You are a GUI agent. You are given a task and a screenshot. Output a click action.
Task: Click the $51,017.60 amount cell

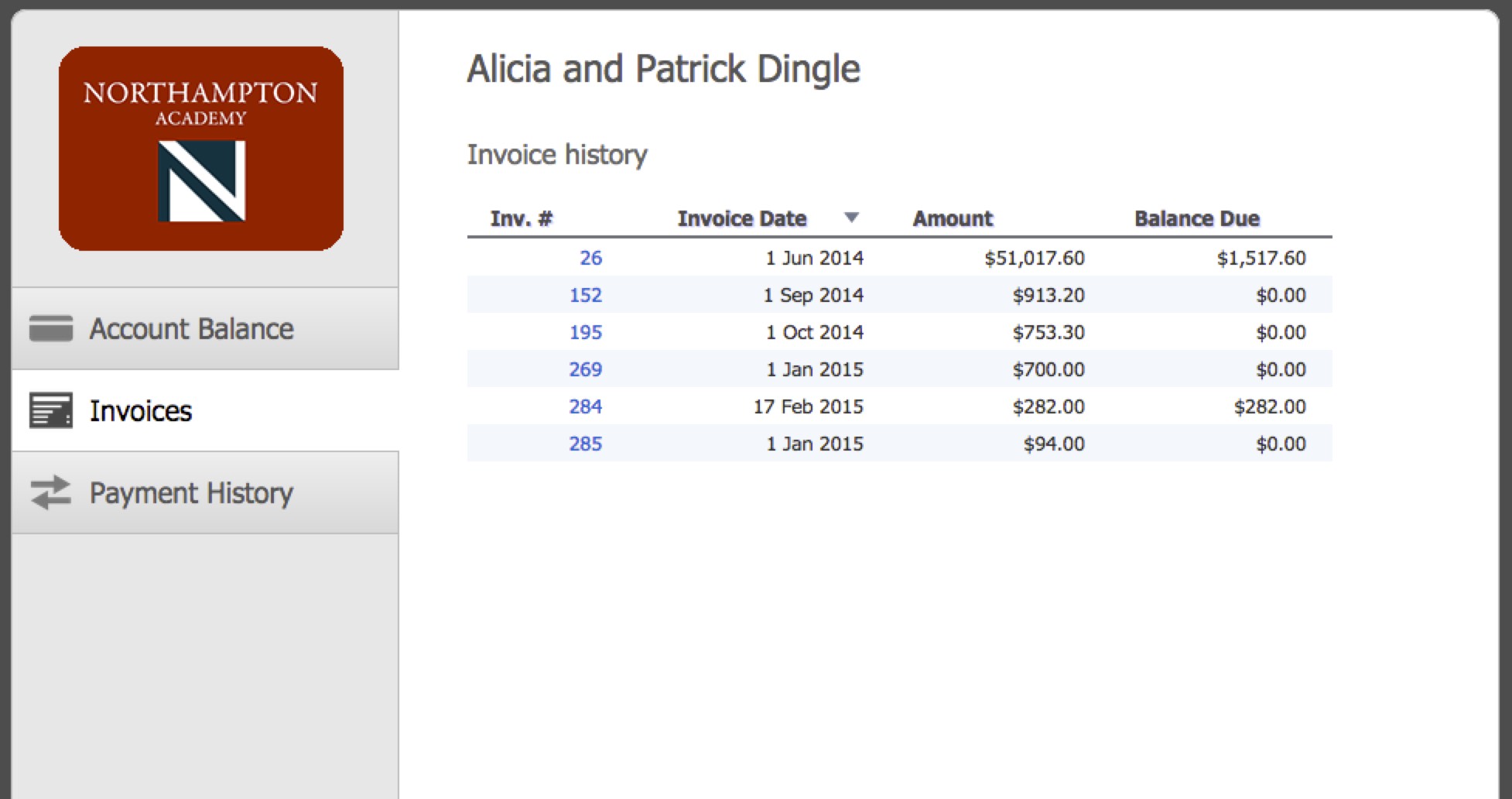[x=1034, y=258]
